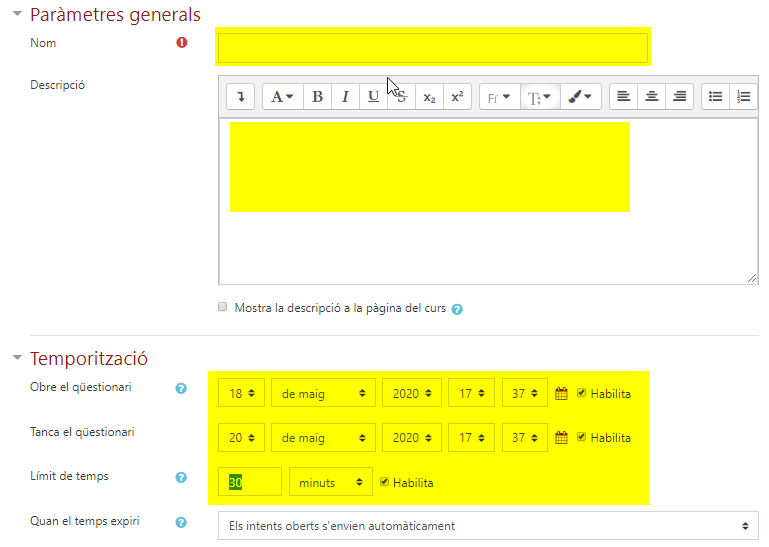The height and width of the screenshot is (547, 769).
Task: Apply superscript formatting
Action: pos(457,97)
